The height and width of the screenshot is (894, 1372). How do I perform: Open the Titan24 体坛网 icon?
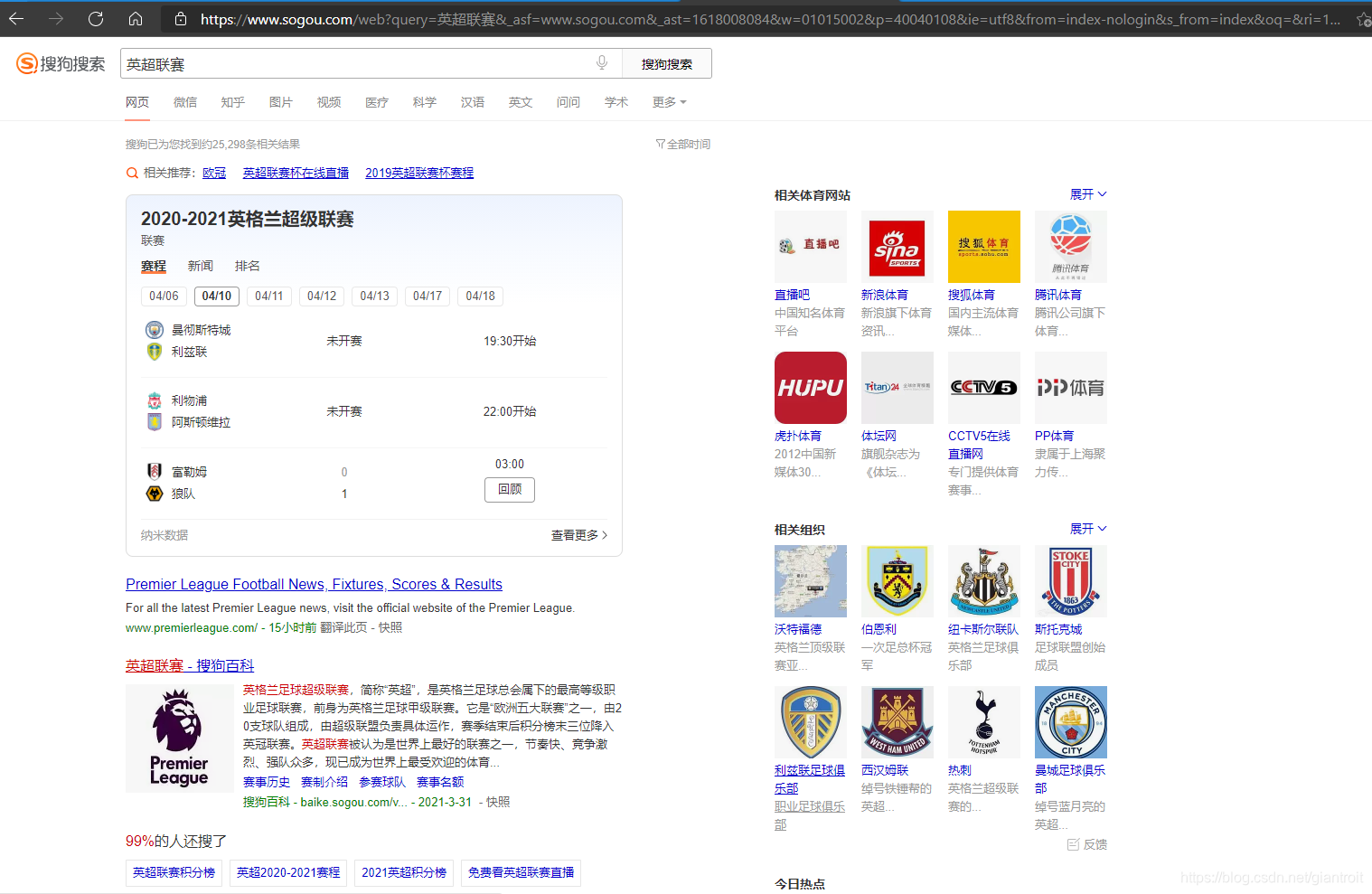897,388
